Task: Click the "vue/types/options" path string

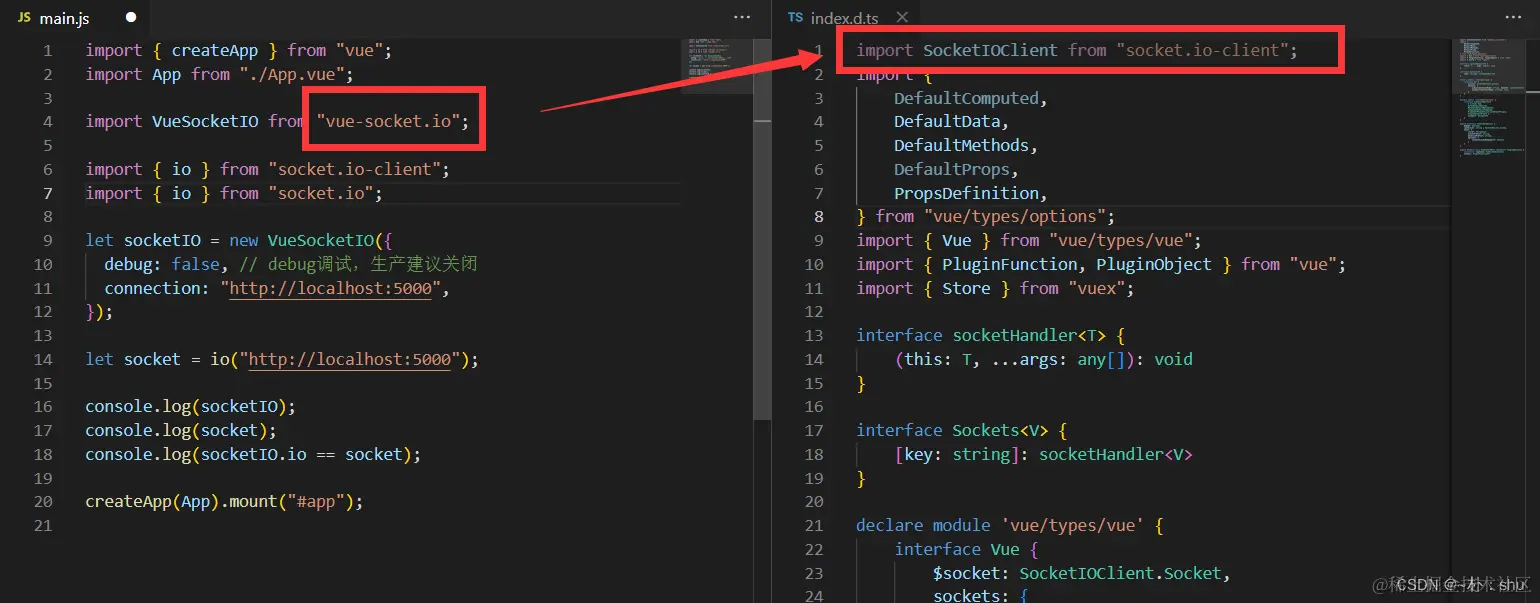Action: coord(1015,216)
